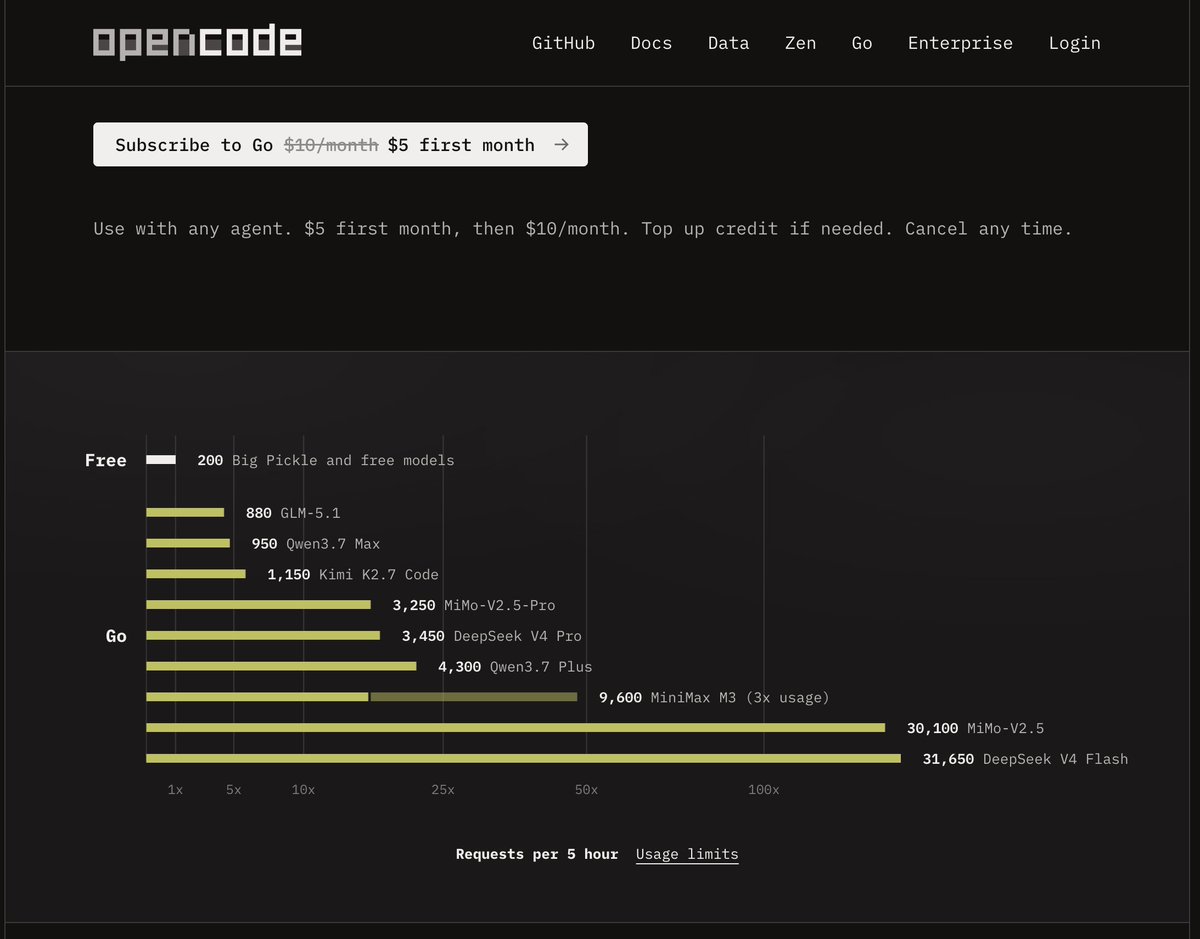
Task: Click the opencode logo
Action: point(197,42)
